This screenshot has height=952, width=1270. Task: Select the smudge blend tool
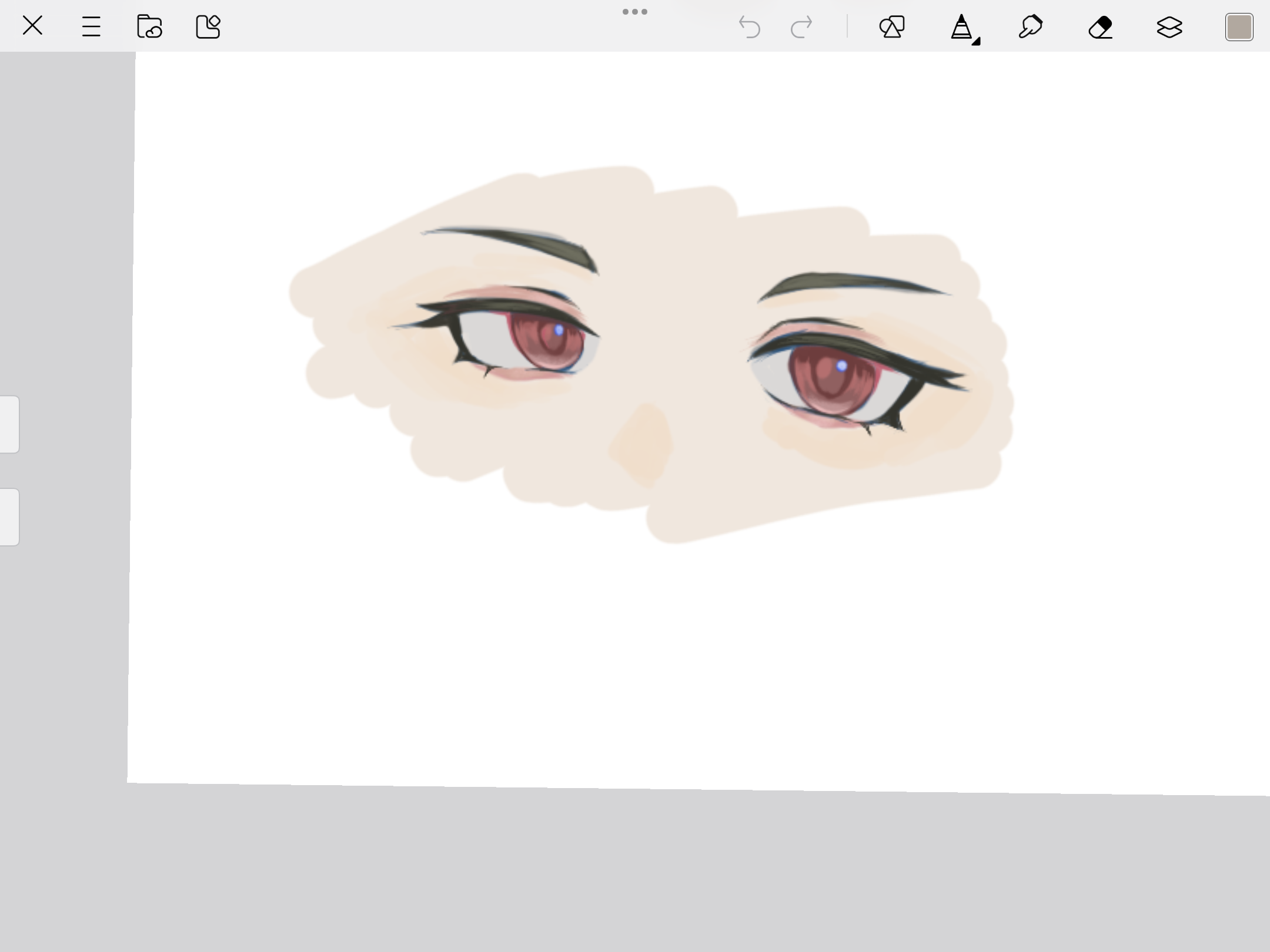point(1031,27)
